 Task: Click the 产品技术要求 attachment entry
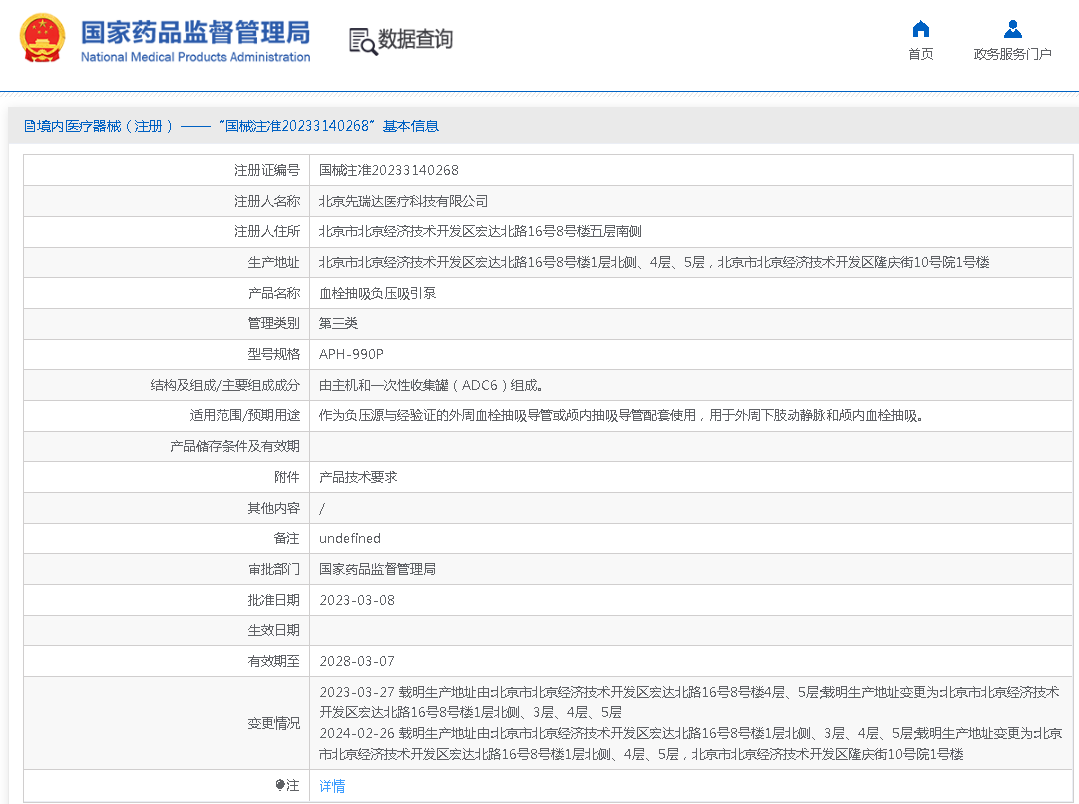[x=358, y=477]
